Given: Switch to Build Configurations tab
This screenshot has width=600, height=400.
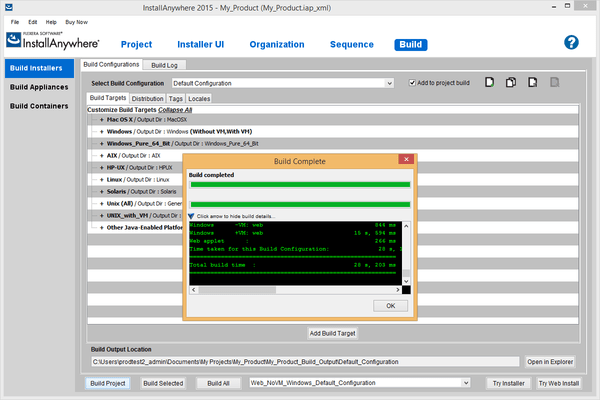Looking at the screenshot, I should pos(111,64).
